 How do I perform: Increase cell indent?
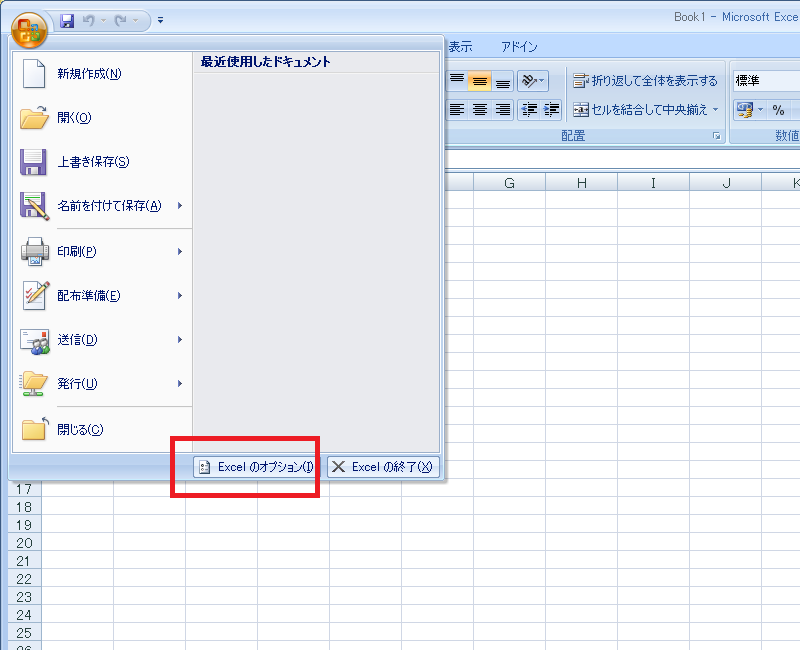(552, 110)
